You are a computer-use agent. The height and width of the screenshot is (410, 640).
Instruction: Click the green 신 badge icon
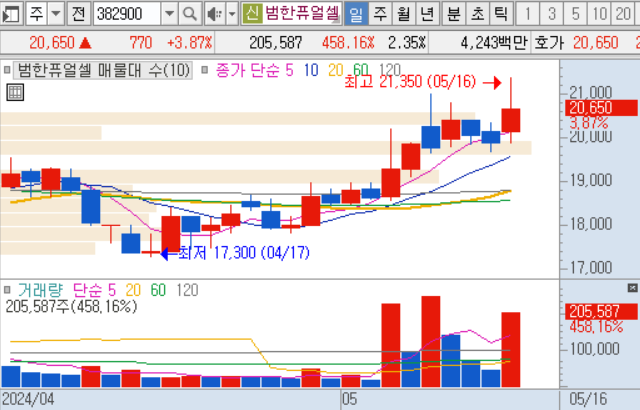252,14
